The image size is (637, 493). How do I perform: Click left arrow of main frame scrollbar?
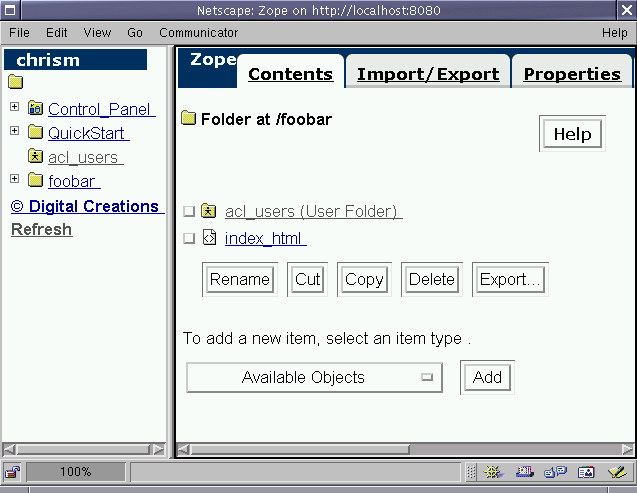pyautogui.click(x=184, y=450)
